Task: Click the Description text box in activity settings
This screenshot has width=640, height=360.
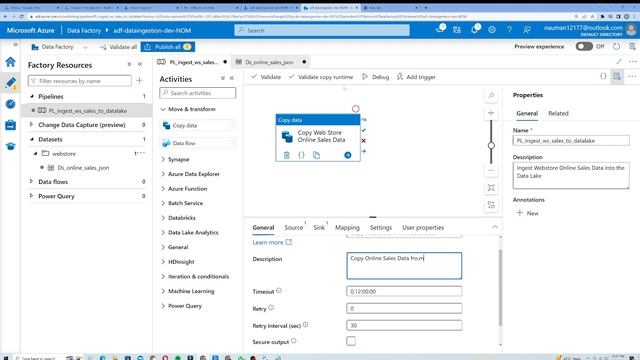Action: 404,266
